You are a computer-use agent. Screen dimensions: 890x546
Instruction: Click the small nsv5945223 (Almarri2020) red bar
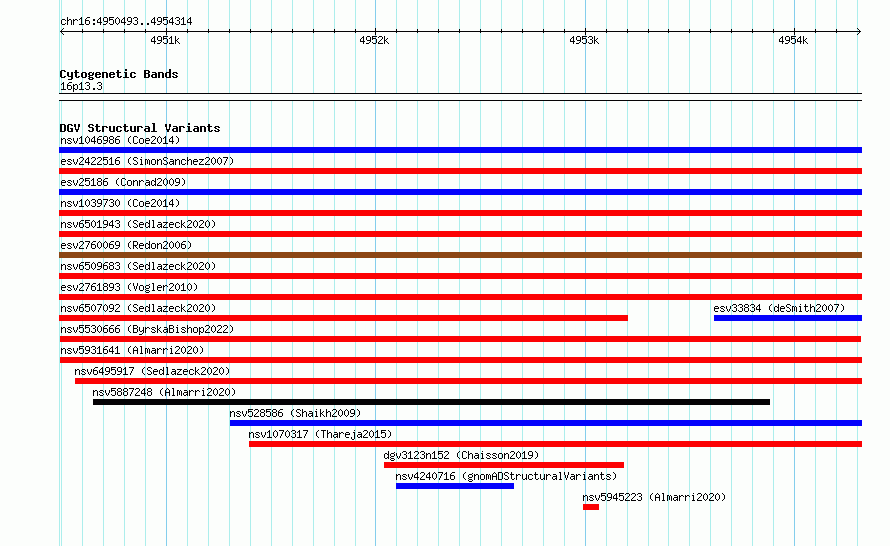(591, 507)
